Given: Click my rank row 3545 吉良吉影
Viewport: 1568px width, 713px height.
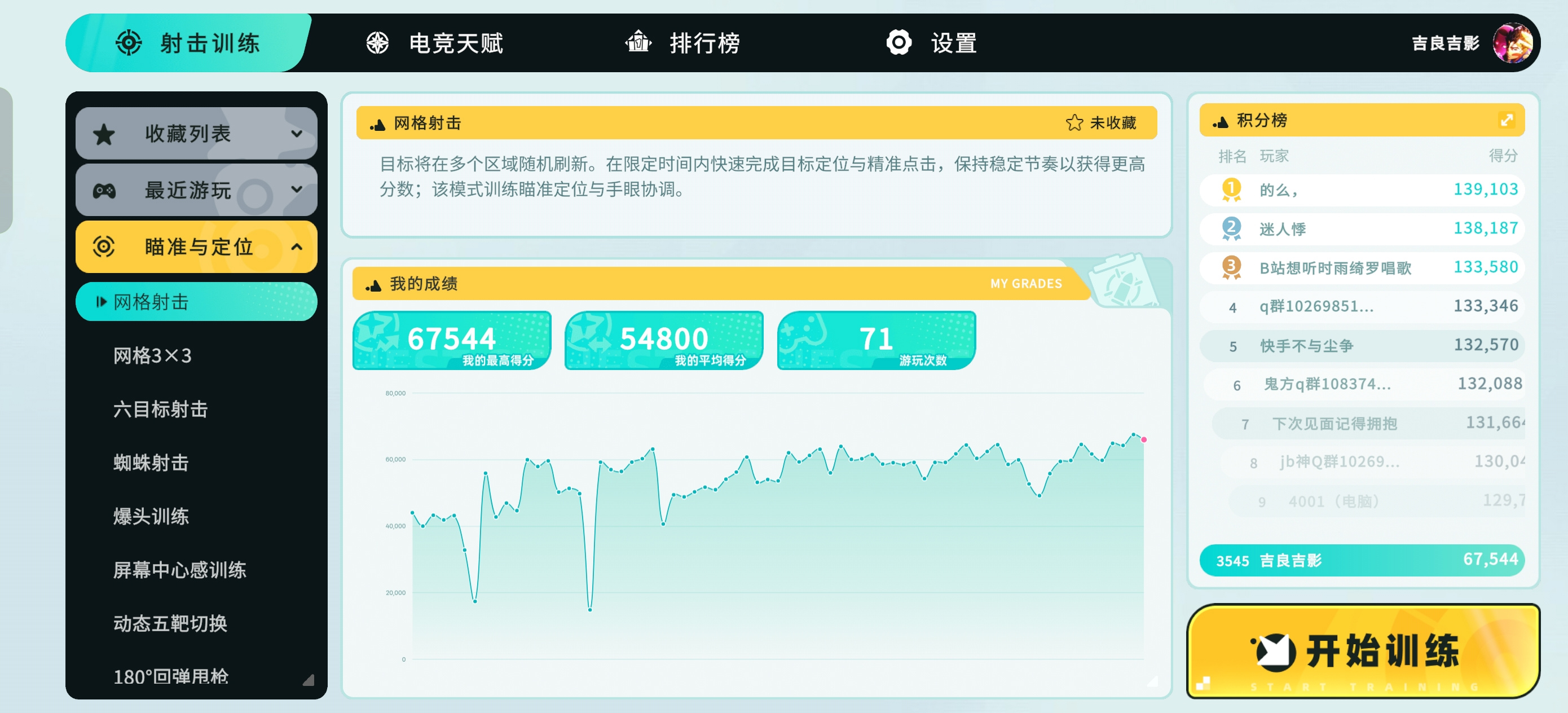Looking at the screenshot, I should 1362,560.
